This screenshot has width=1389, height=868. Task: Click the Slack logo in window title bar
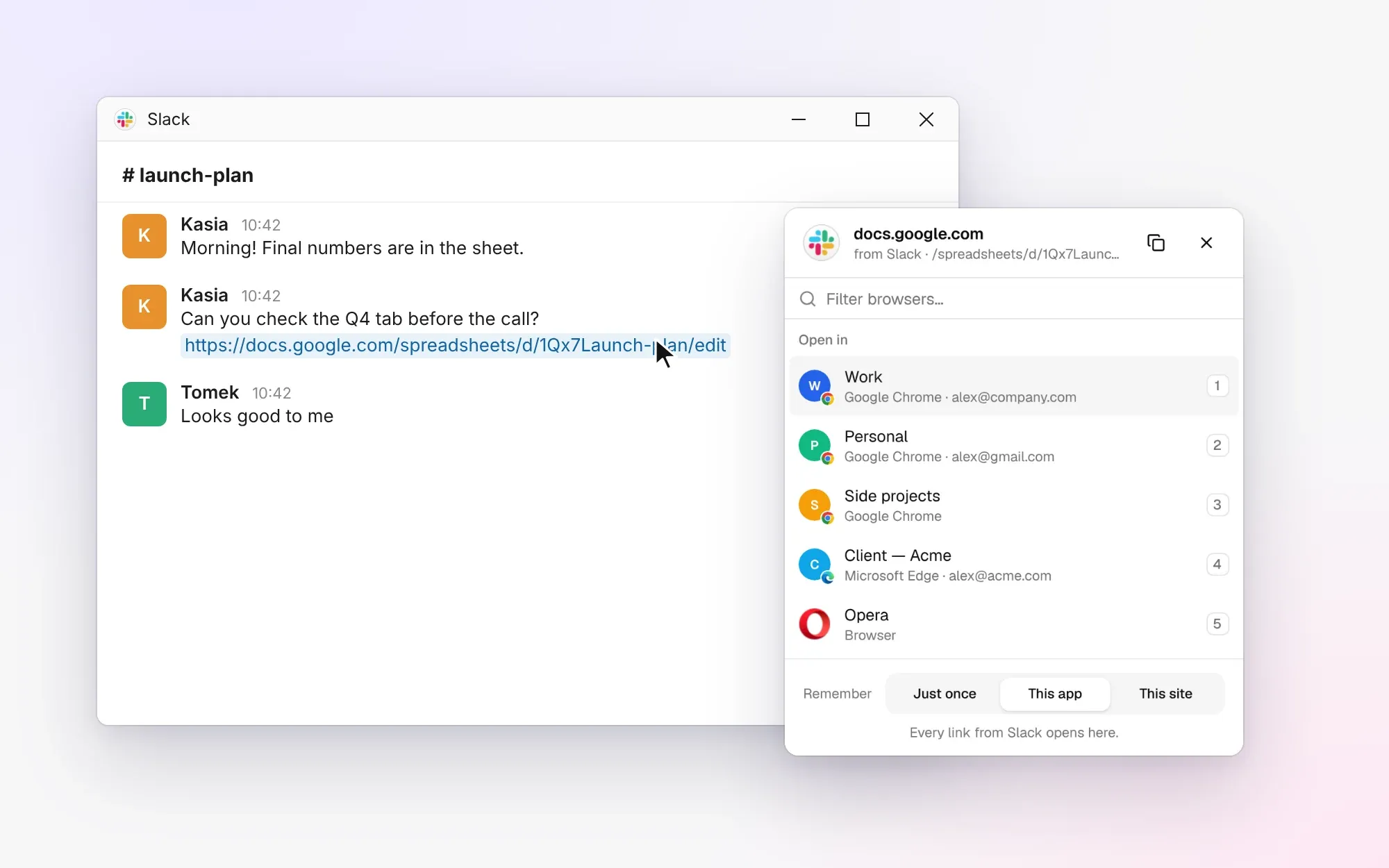[125, 119]
